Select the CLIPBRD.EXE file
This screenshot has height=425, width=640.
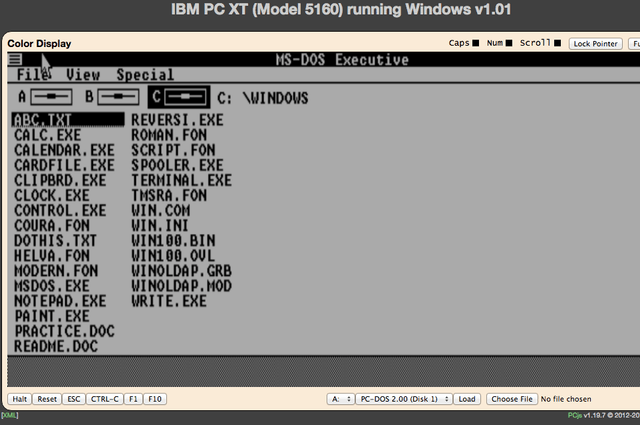(60, 180)
